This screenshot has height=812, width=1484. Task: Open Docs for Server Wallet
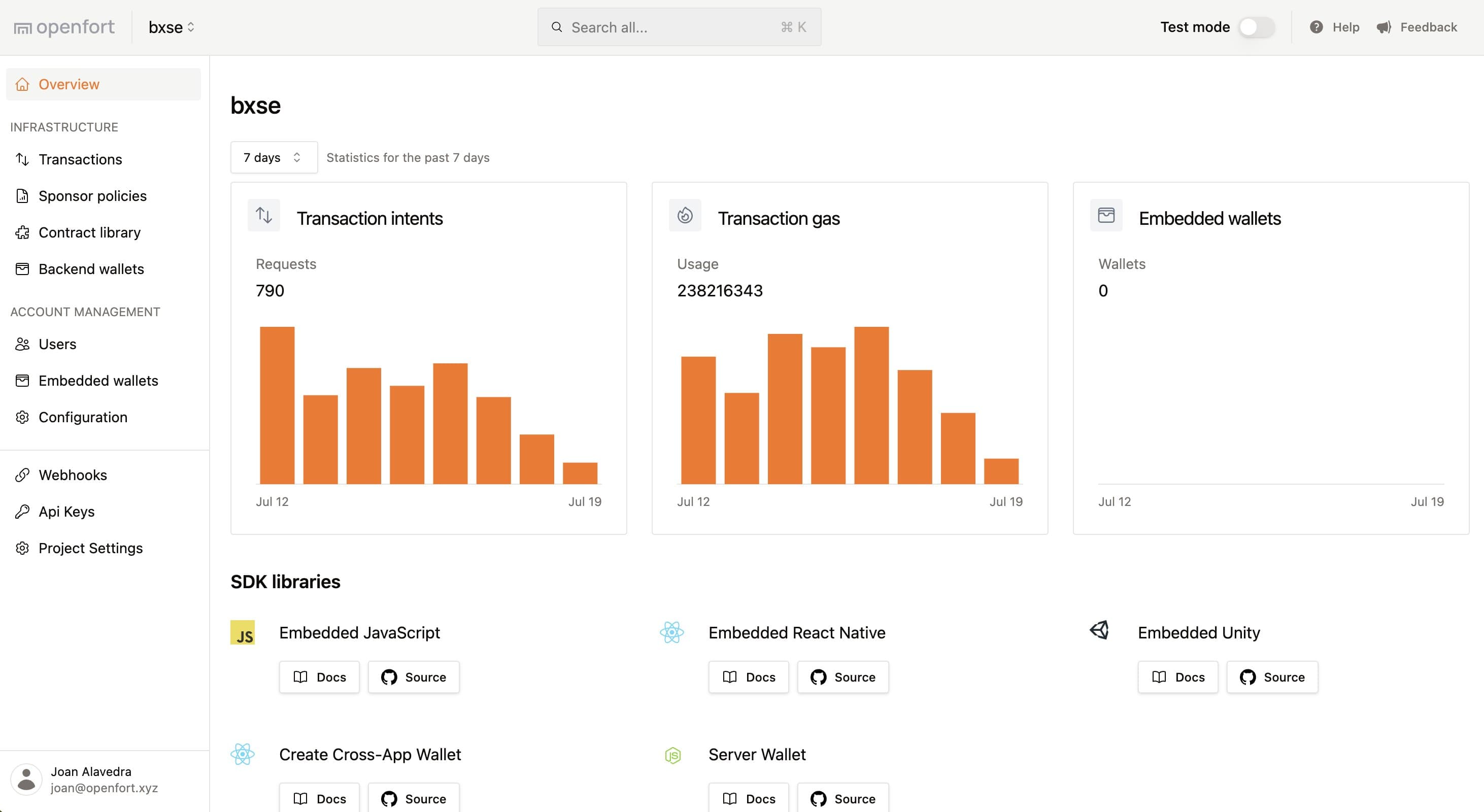749,798
